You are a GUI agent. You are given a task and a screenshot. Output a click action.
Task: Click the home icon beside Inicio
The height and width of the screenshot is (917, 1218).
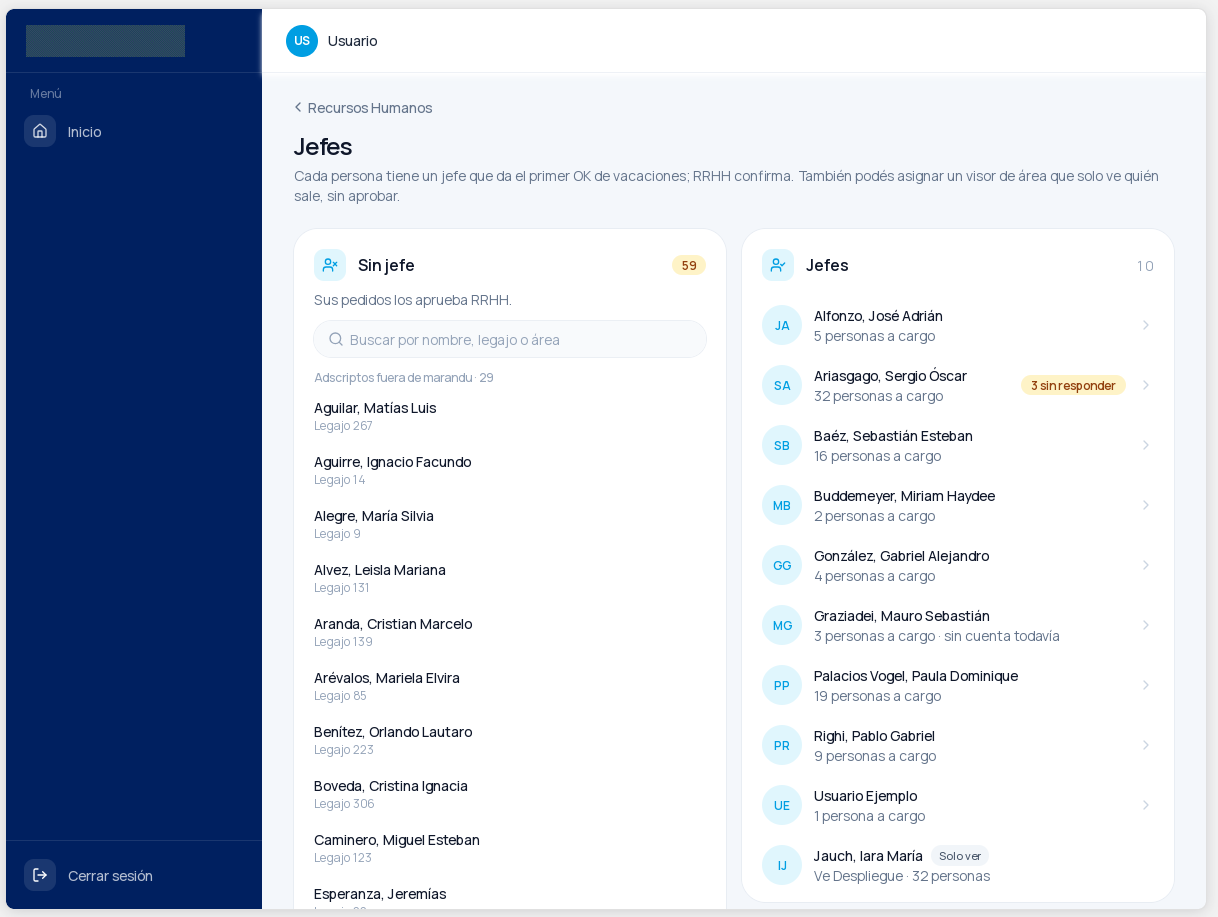[x=40, y=131]
